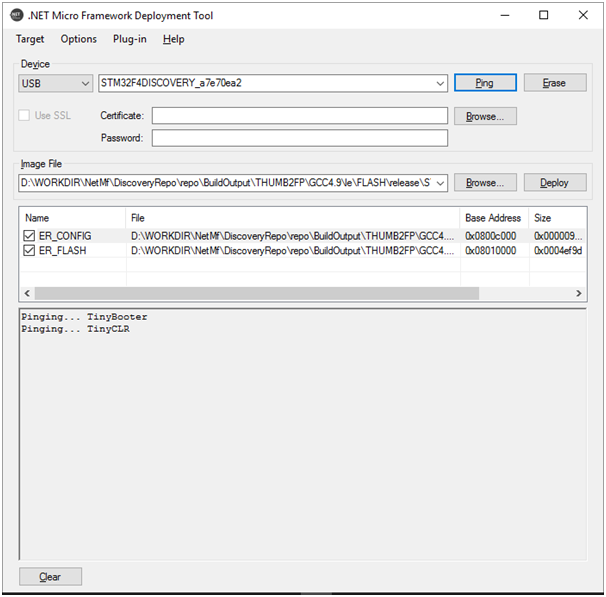606x597 pixels.
Task: Click the ER_FLASH file path cell
Action: coord(293,250)
